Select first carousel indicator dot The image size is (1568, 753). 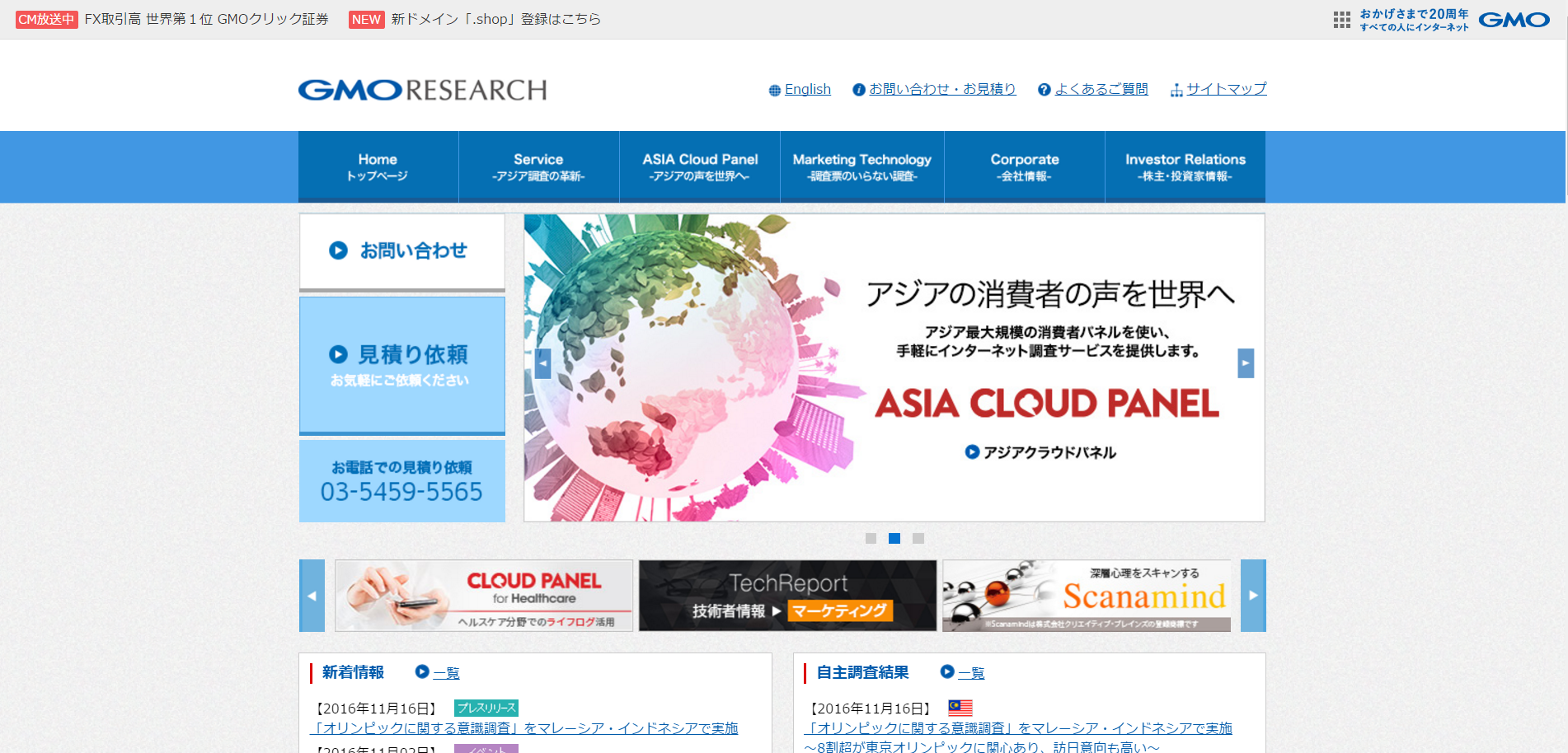pyautogui.click(x=871, y=538)
